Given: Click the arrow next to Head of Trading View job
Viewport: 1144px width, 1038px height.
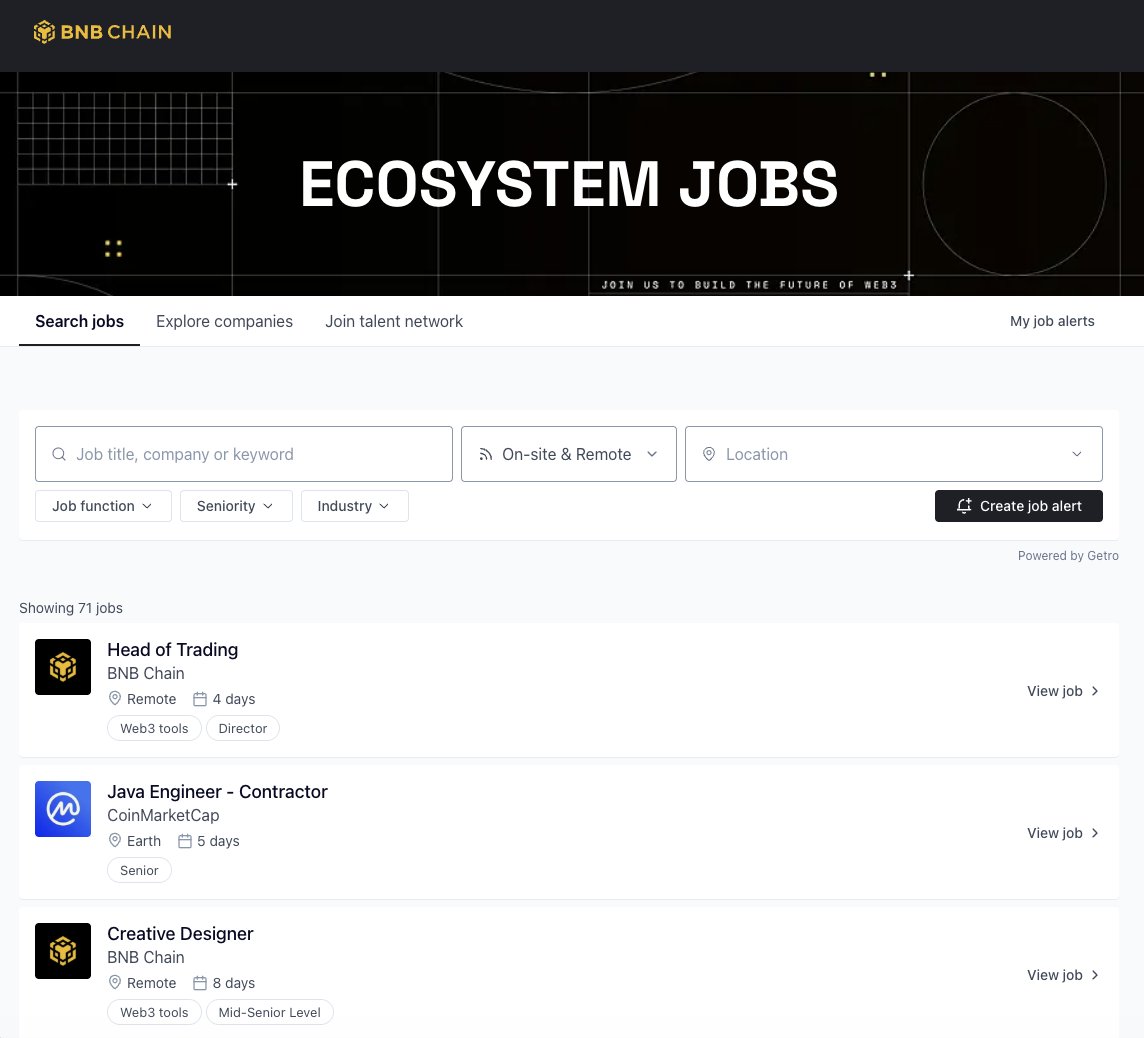Looking at the screenshot, I should [x=1094, y=691].
